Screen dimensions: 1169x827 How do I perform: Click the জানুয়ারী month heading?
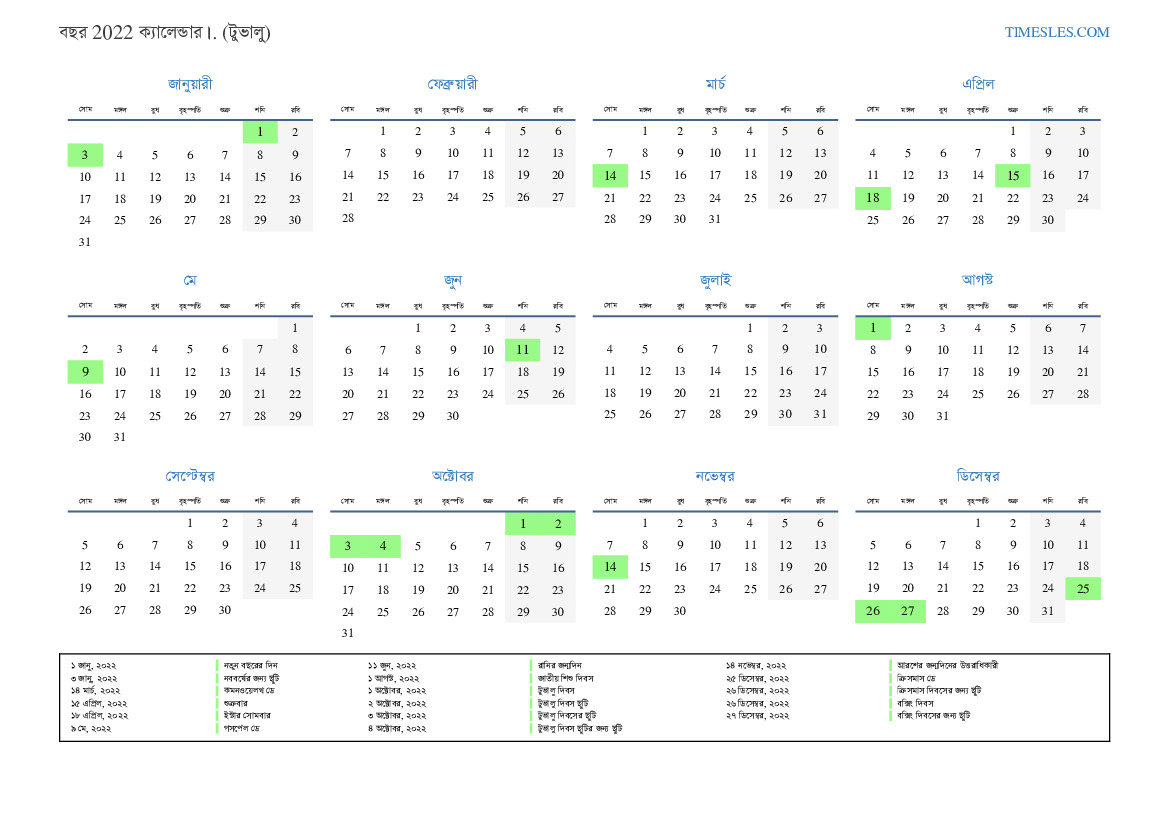(190, 84)
